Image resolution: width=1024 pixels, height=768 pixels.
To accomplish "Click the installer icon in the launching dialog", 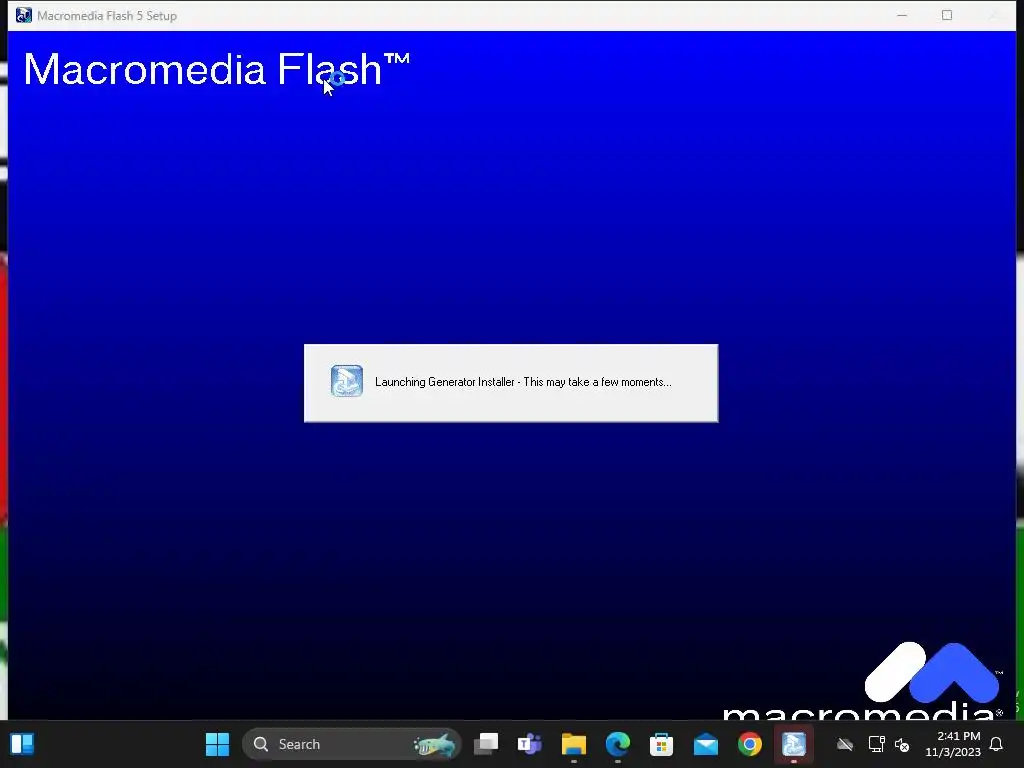I will 347,381.
